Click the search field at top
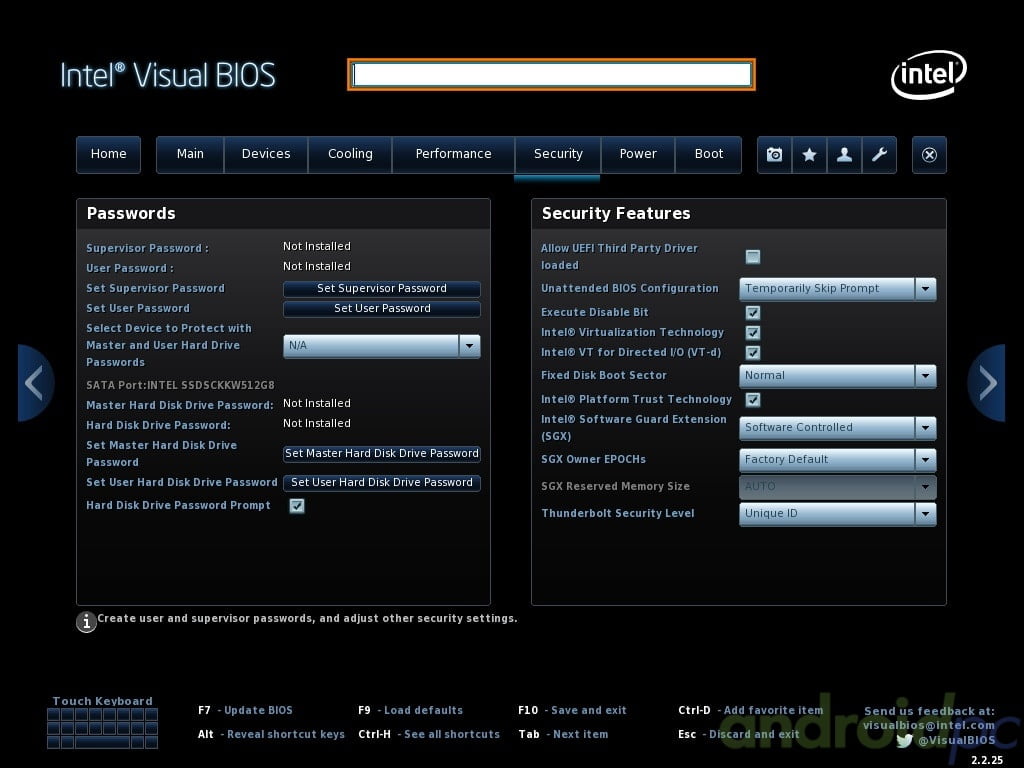Screen dimensions: 1024x768 (551, 75)
